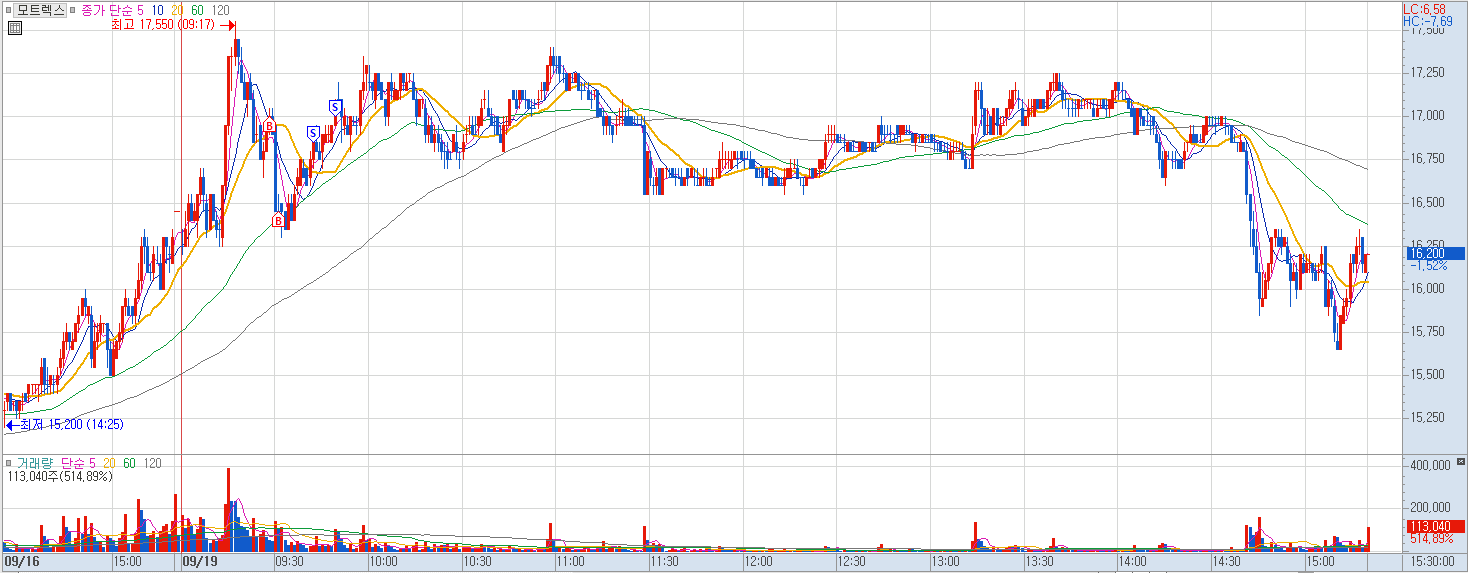Click the 11:00 time axis label
The width and height of the screenshot is (1468, 573).
(x=570, y=562)
